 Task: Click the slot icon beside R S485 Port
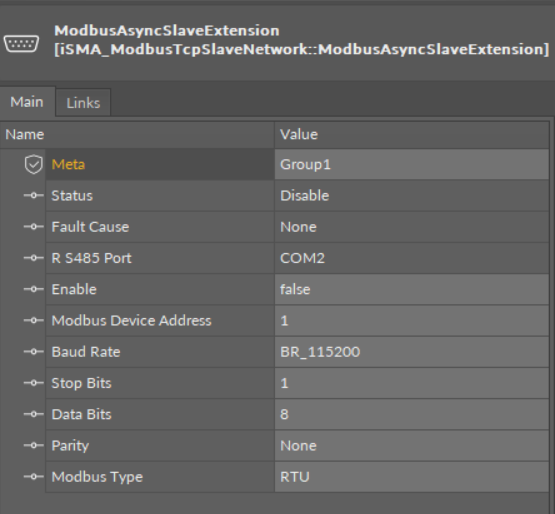point(34,258)
